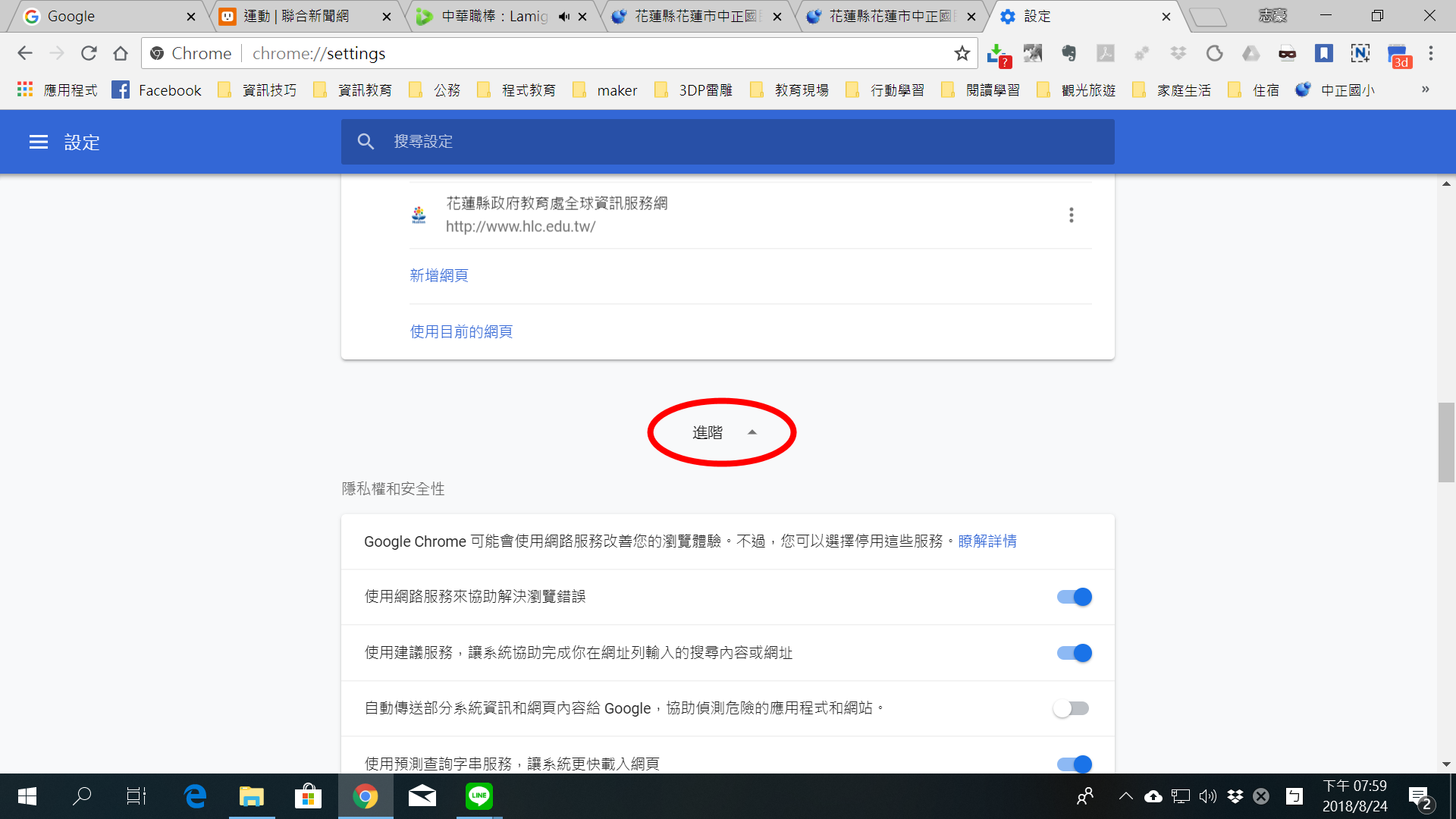
Task: Open LINE from the taskbar
Action: point(479,796)
